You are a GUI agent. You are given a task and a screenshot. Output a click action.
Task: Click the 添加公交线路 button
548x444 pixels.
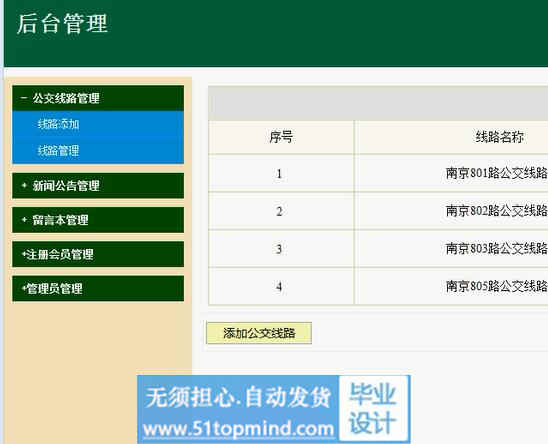point(259,333)
